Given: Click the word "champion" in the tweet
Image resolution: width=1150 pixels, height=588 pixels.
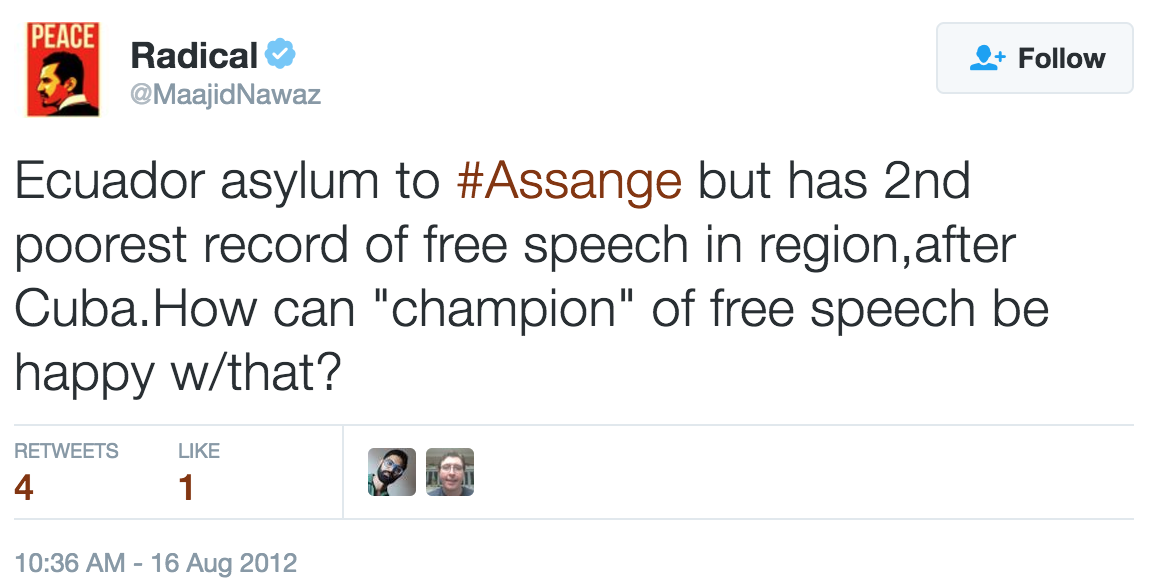Looking at the screenshot, I should click(504, 310).
